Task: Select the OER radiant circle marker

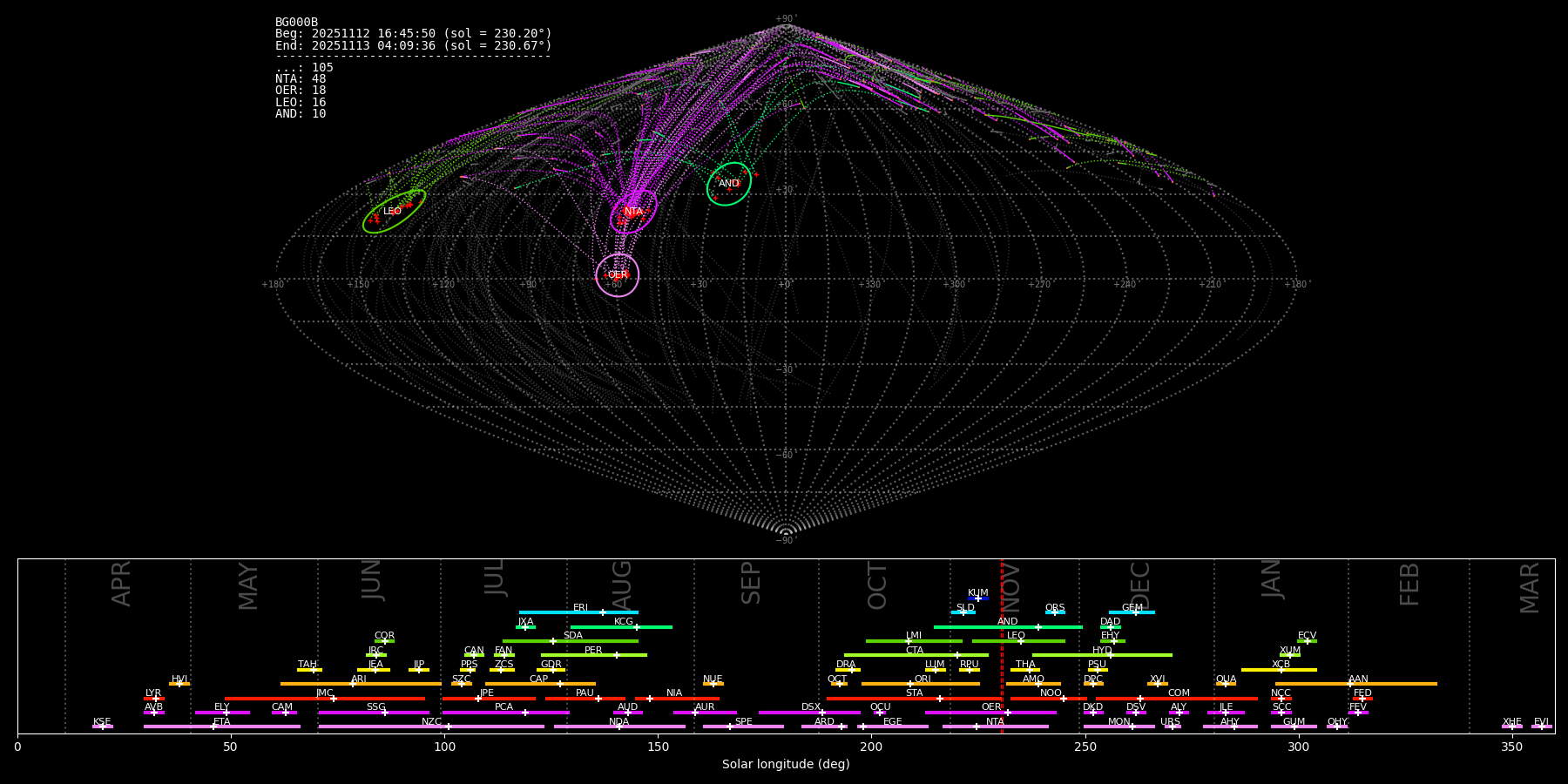Action: click(617, 275)
